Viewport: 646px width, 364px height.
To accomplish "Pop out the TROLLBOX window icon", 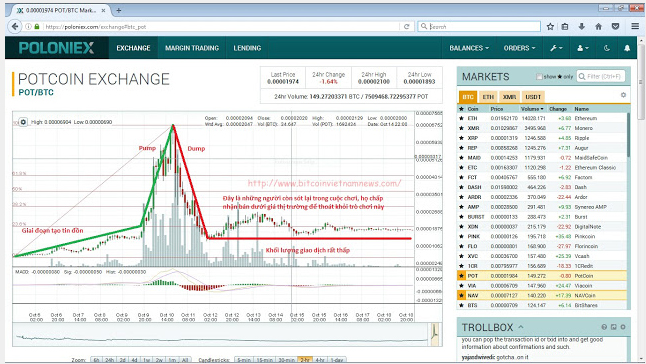I will 613,327.
